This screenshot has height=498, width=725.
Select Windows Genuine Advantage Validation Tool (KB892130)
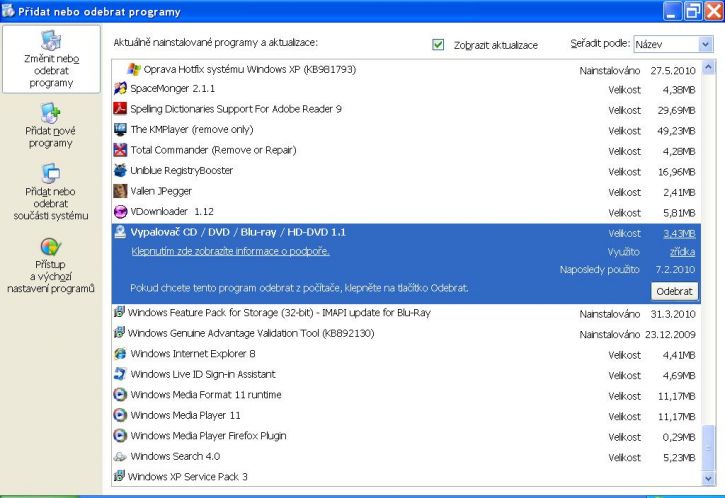click(x=406, y=333)
